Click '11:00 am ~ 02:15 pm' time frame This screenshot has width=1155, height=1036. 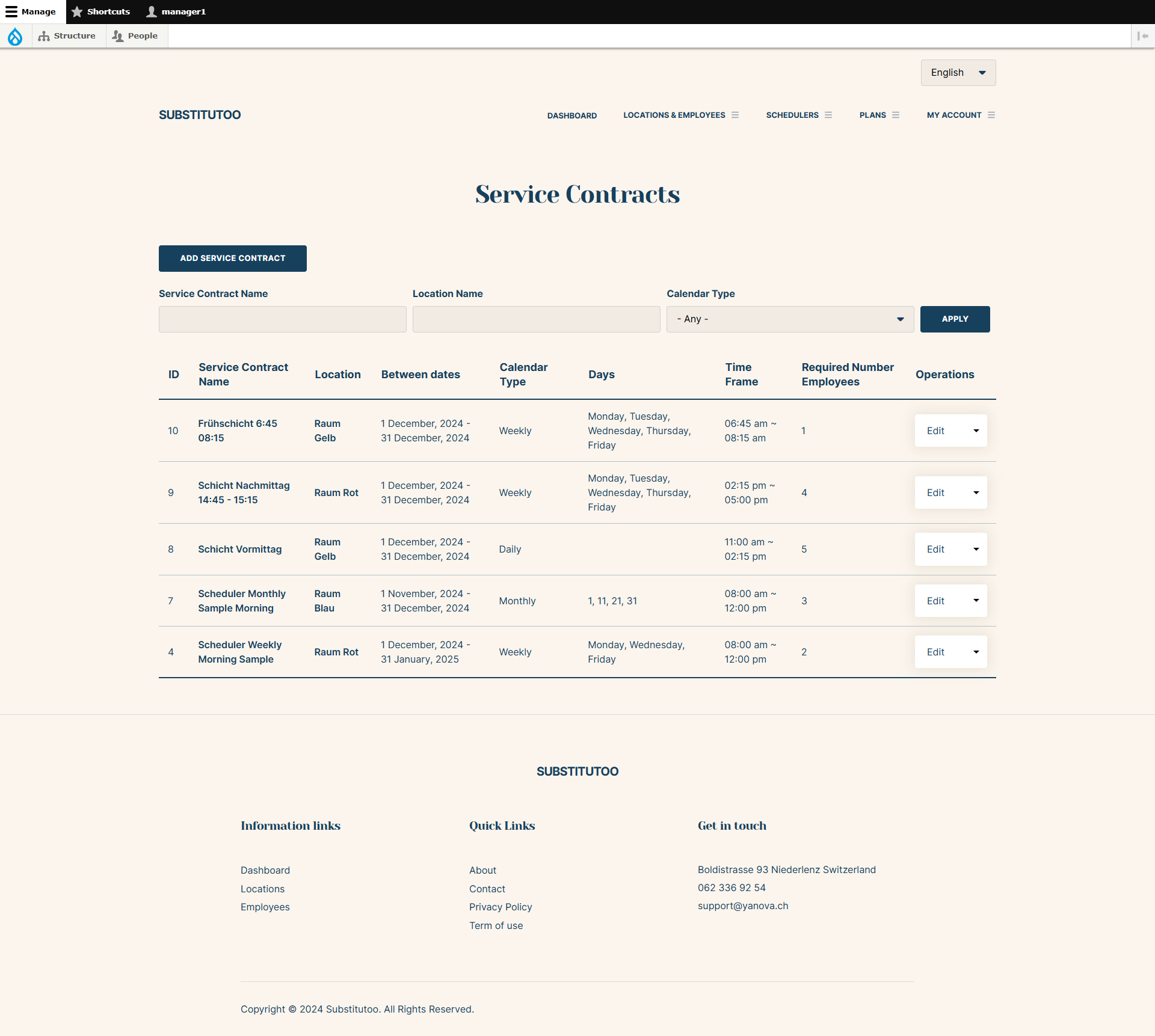pos(749,549)
